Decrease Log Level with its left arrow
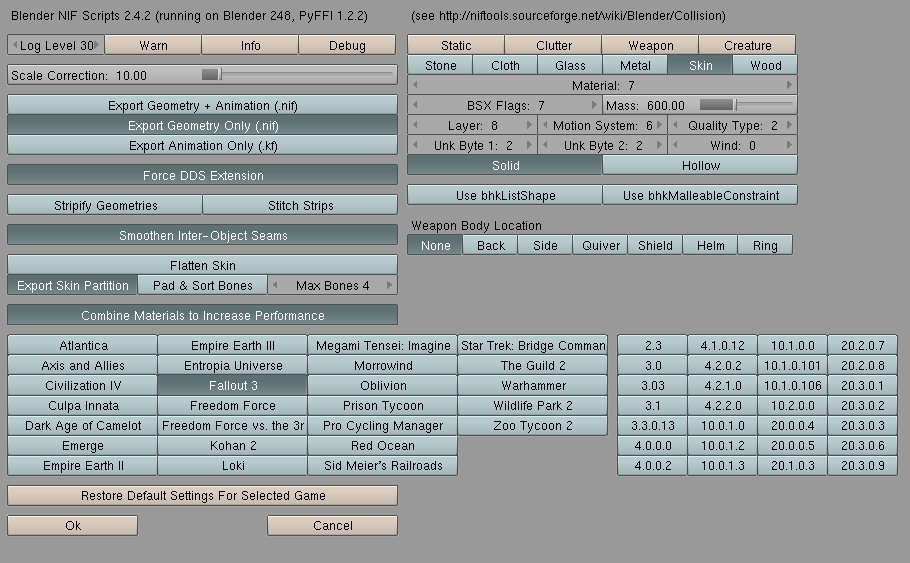The width and height of the screenshot is (910, 563). tap(15, 45)
